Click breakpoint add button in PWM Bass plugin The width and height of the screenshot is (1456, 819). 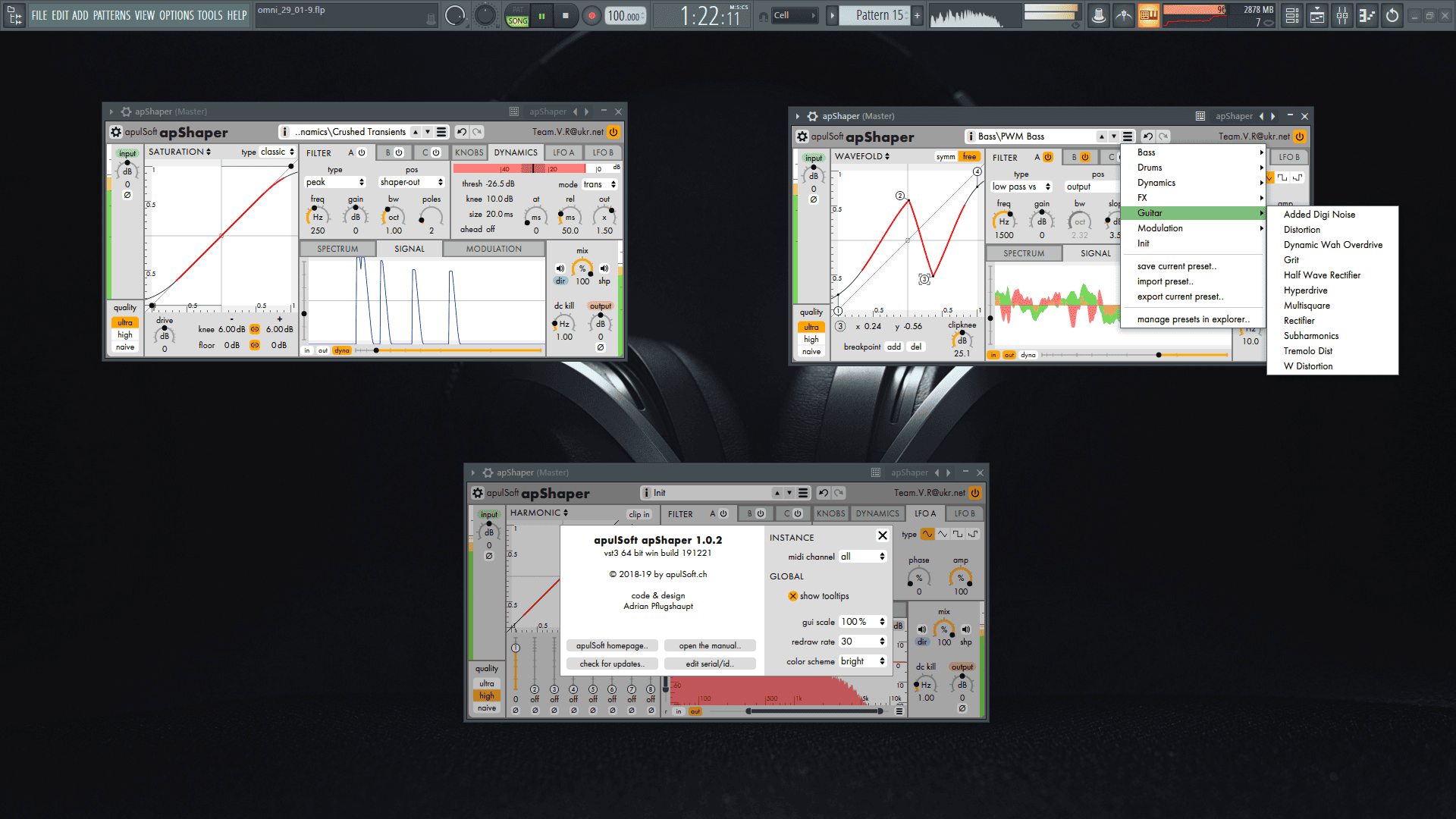point(894,347)
